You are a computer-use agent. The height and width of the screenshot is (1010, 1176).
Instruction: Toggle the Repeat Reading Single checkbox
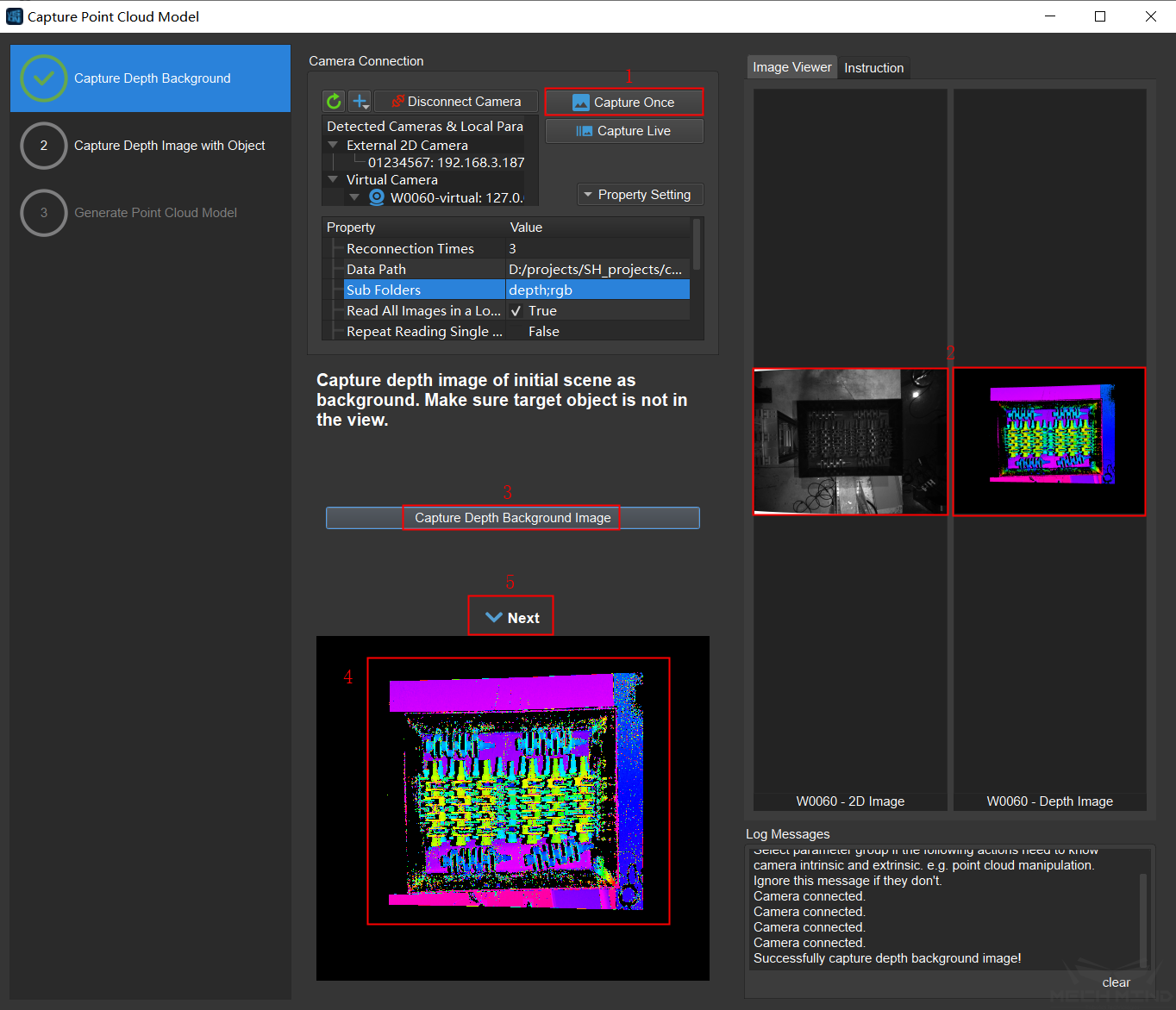click(x=516, y=332)
